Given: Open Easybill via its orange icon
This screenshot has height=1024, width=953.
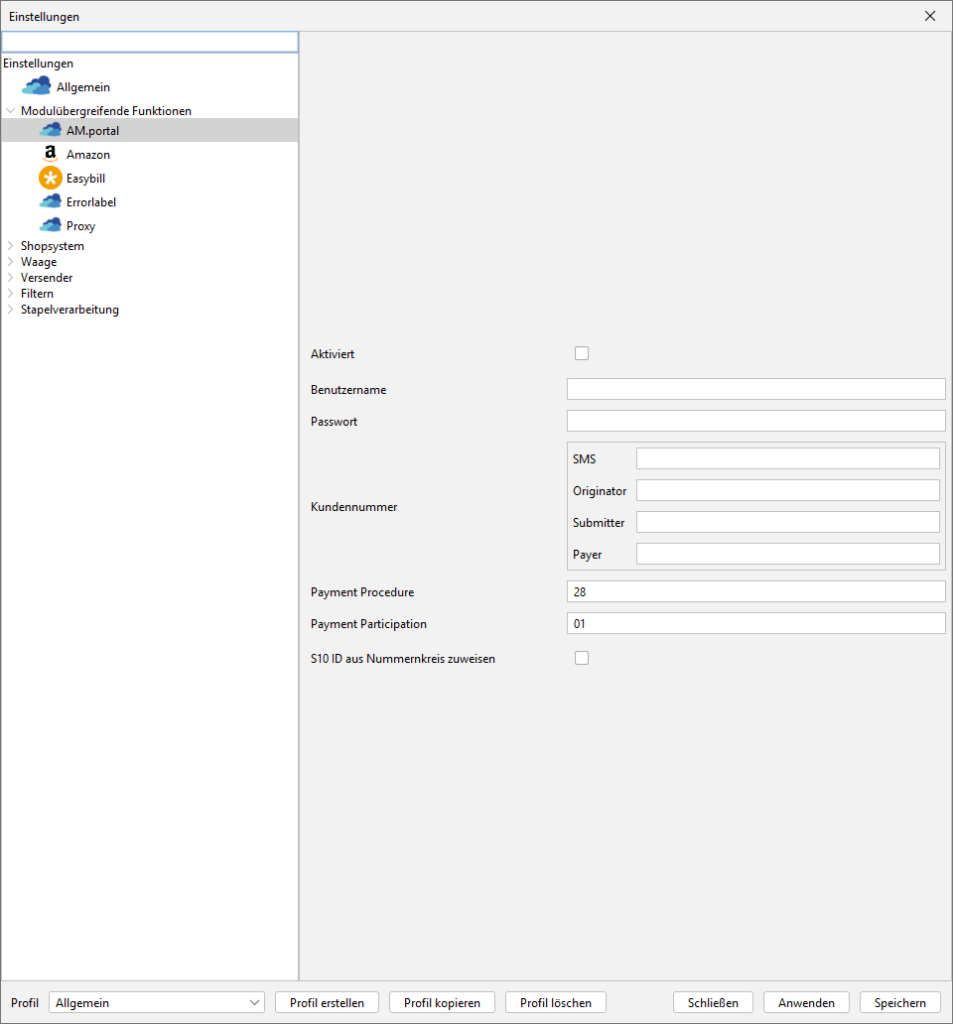Looking at the screenshot, I should (50, 178).
